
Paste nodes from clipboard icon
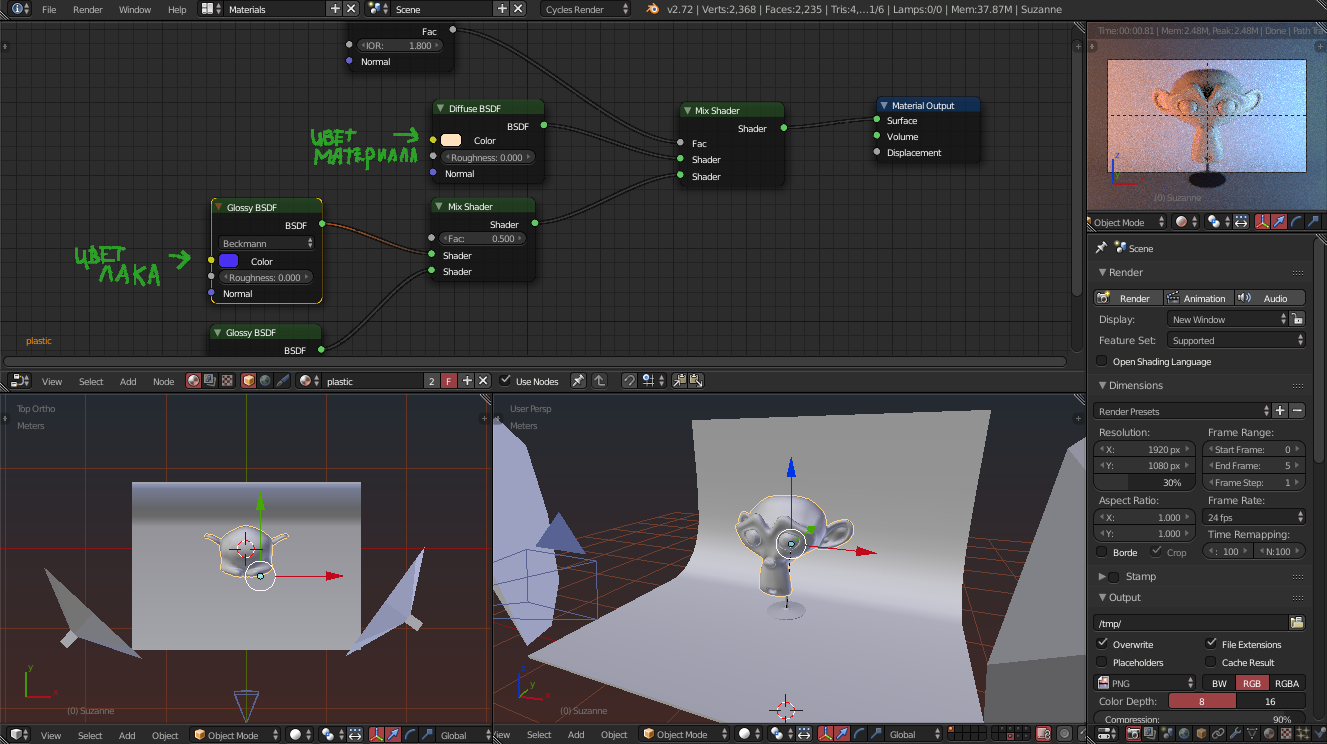pos(695,381)
